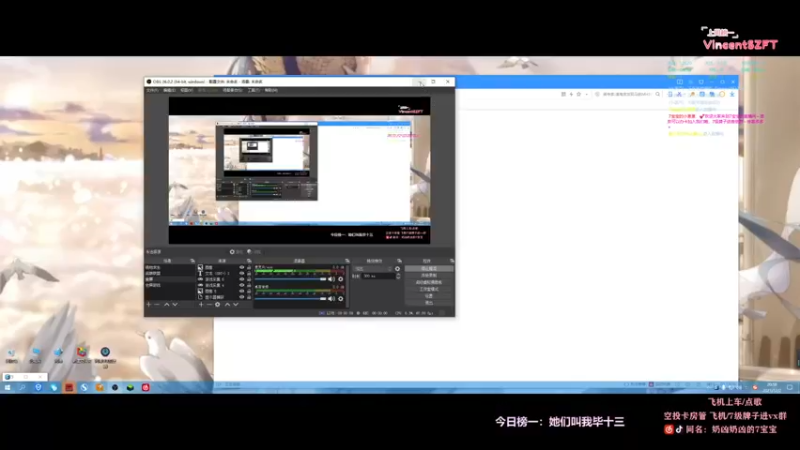Move the selected source down
The image size is (800, 450).
236,305
